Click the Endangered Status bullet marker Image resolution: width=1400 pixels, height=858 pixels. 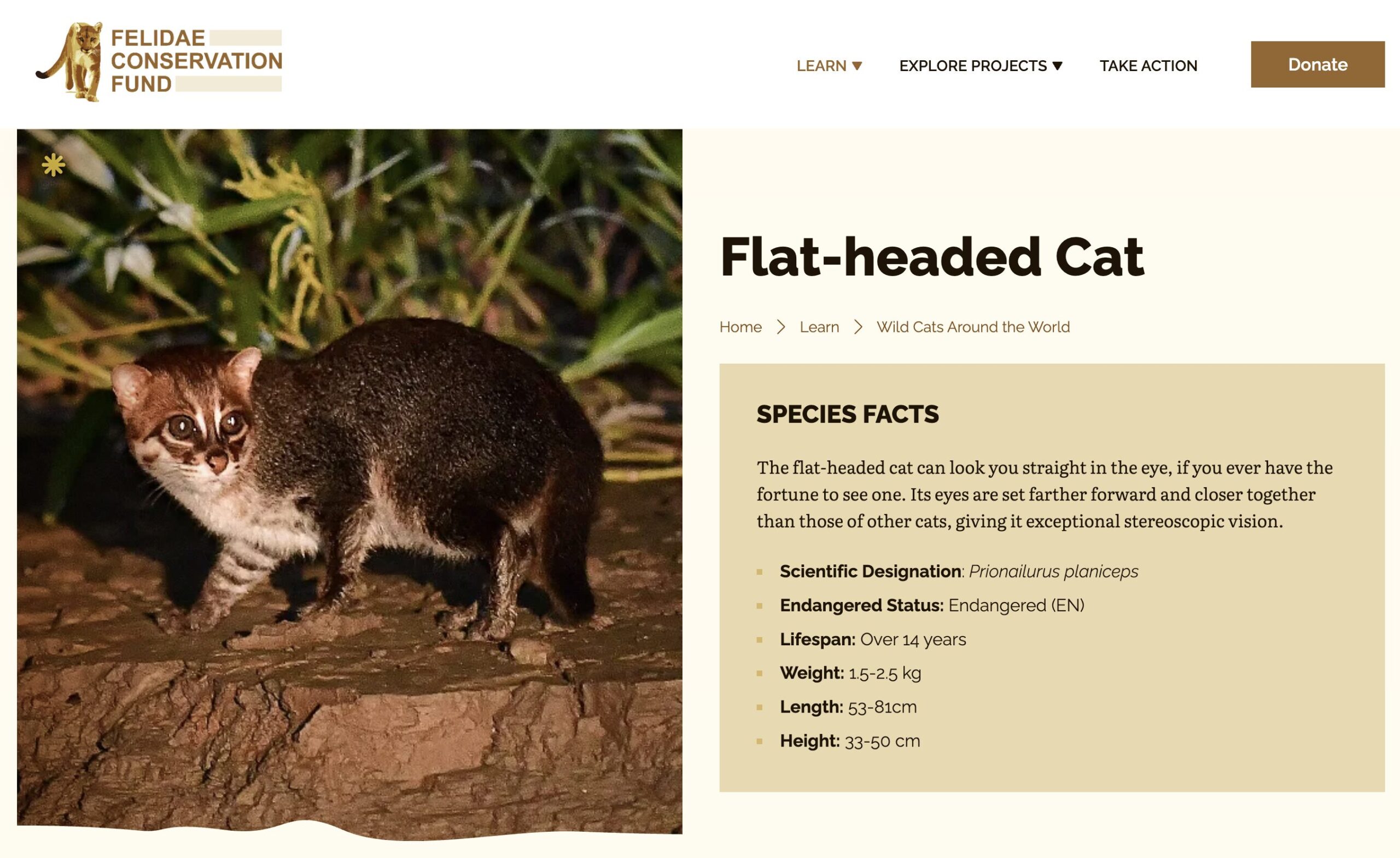(760, 606)
